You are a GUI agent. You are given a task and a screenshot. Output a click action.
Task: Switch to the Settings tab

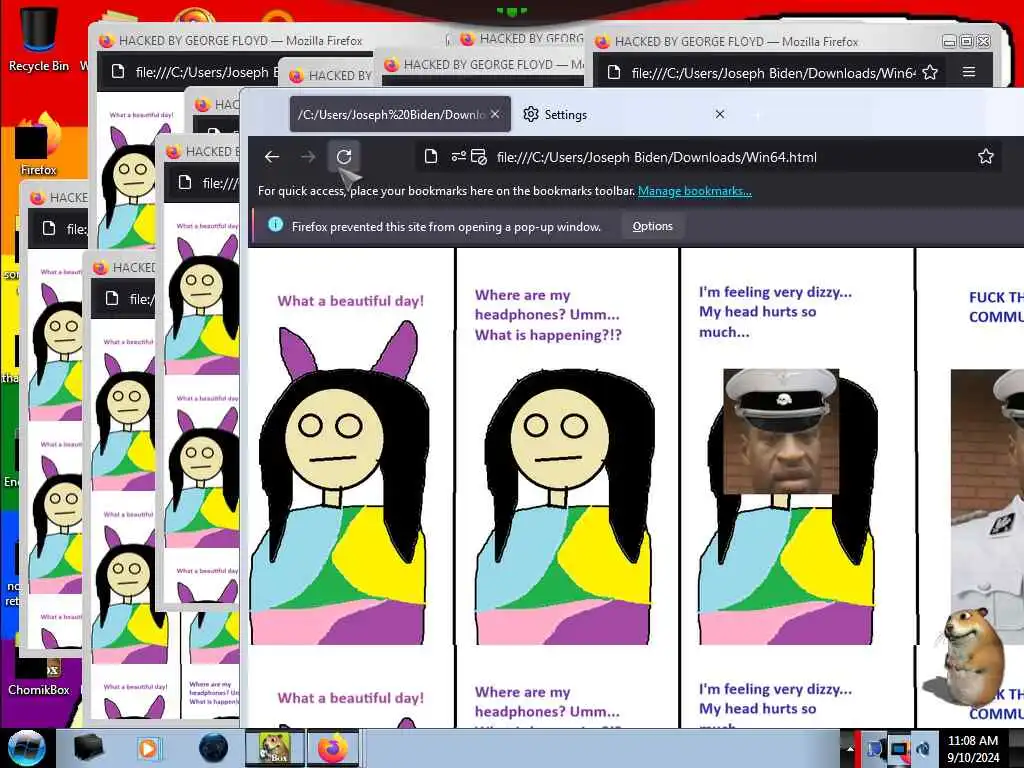coord(624,114)
